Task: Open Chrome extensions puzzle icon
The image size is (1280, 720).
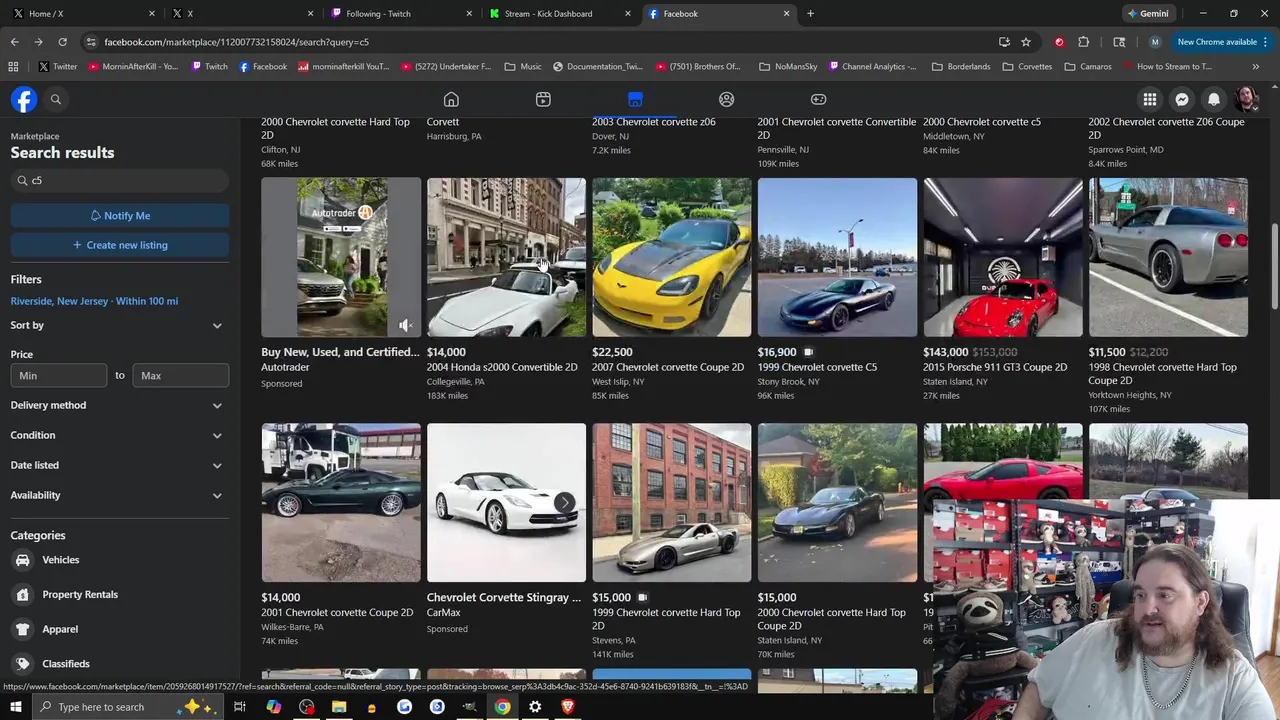Action: coord(1083,42)
